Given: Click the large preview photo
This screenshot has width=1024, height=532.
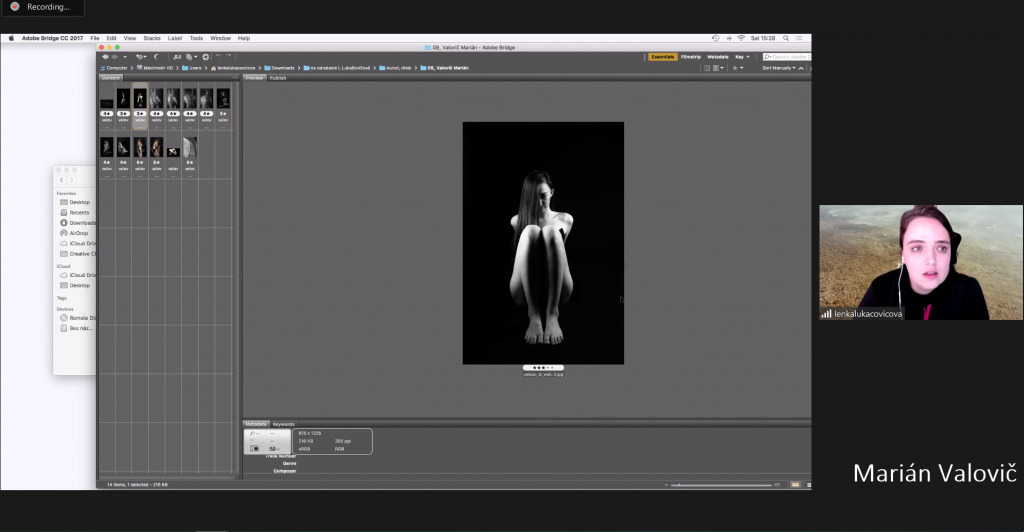Looking at the screenshot, I should tap(543, 243).
